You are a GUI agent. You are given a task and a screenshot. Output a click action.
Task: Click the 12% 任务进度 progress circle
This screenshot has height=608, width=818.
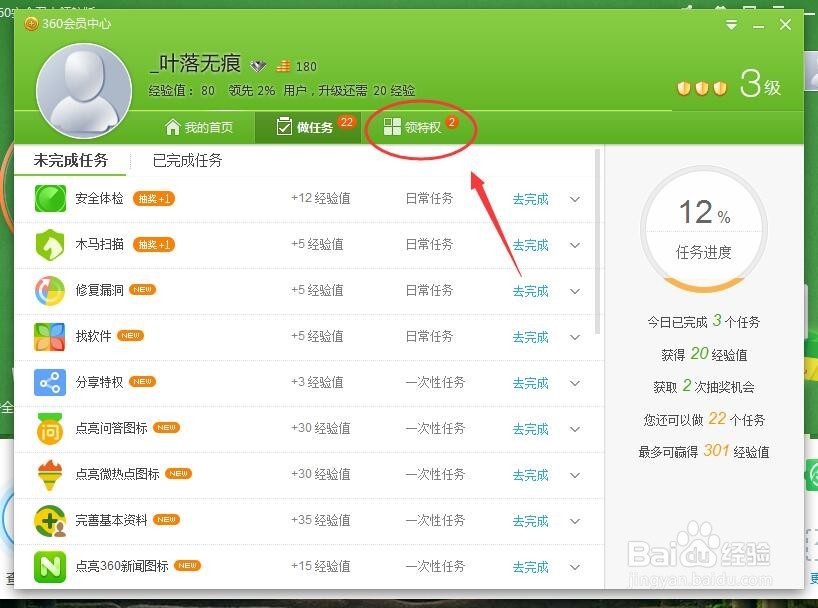pyautogui.click(x=704, y=229)
